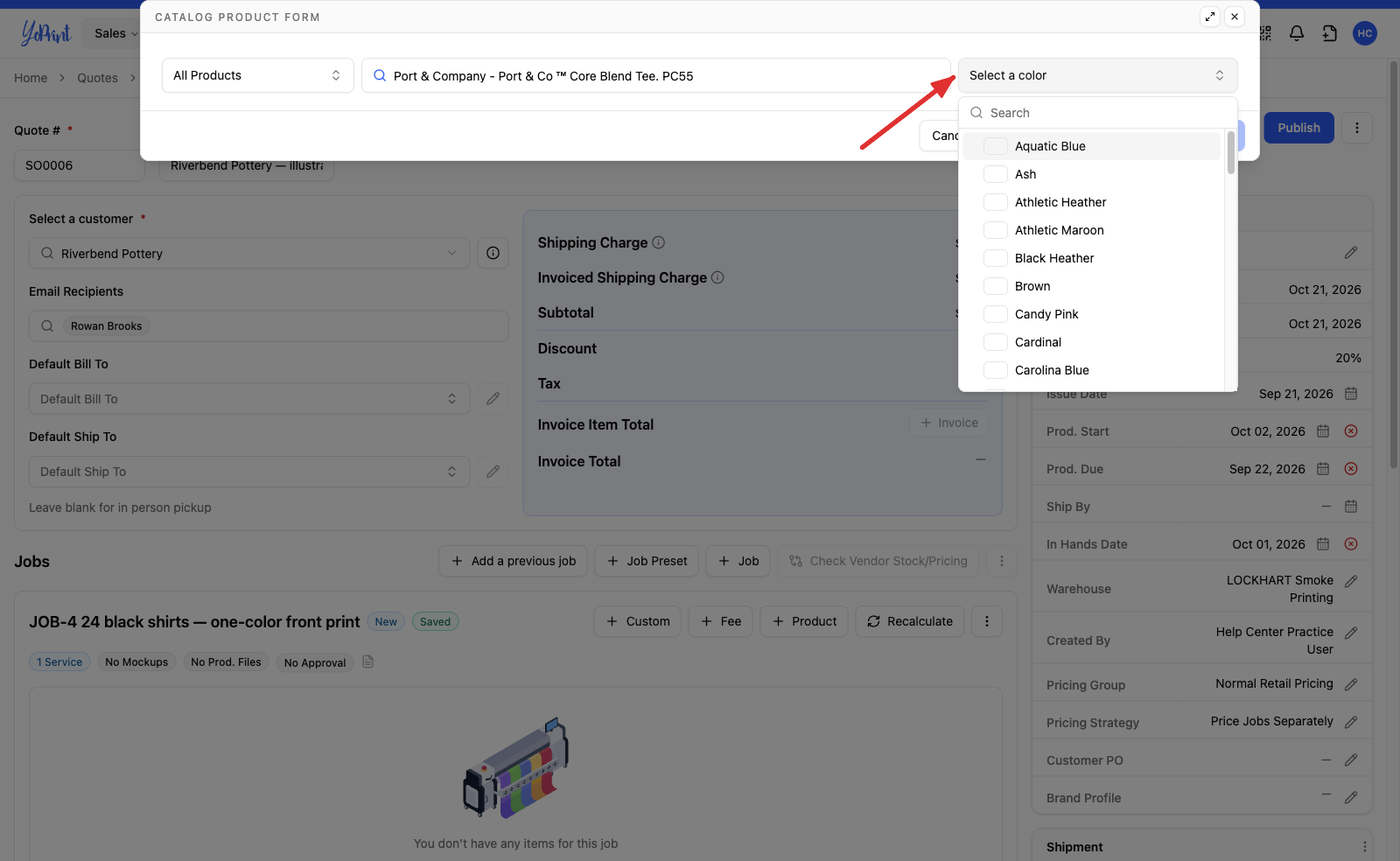The height and width of the screenshot is (861, 1400).
Task: Choose Candy Pink from color list
Action: [1091, 314]
